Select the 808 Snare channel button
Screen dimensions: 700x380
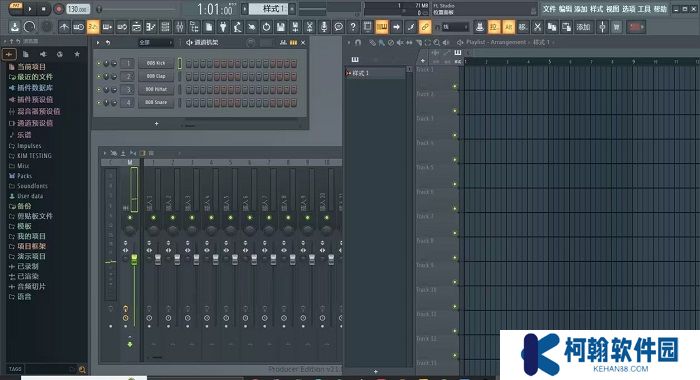point(156,102)
